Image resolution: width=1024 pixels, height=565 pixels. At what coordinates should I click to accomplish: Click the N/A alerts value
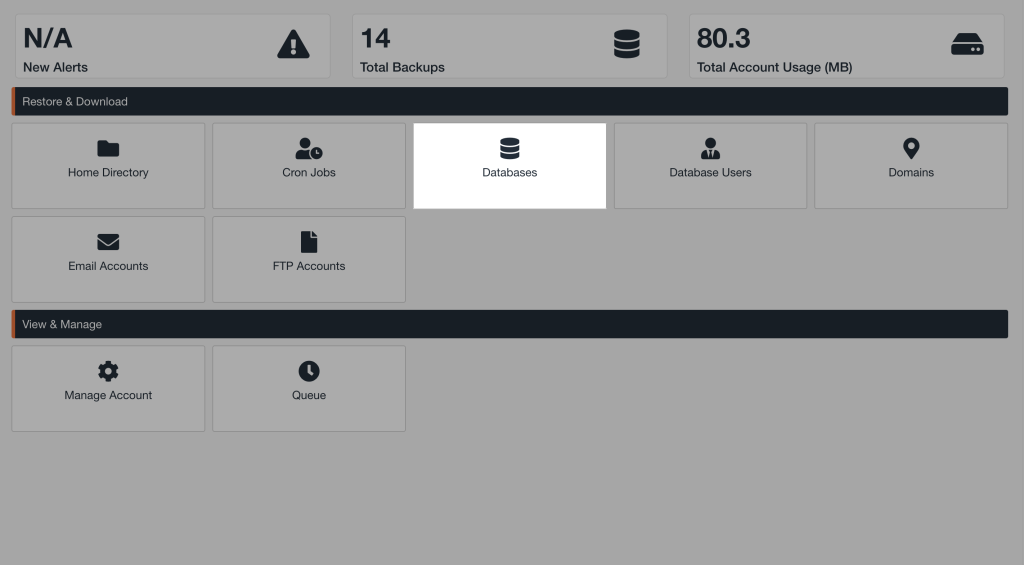point(48,39)
